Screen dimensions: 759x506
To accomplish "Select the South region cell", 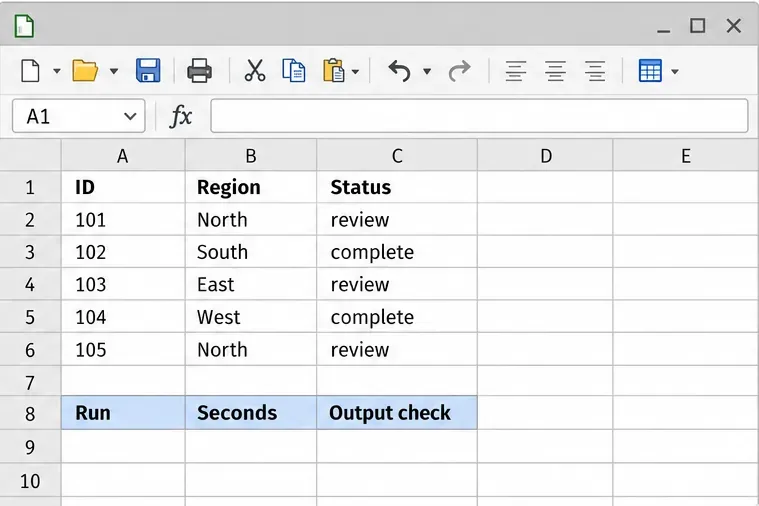I will click(x=251, y=252).
